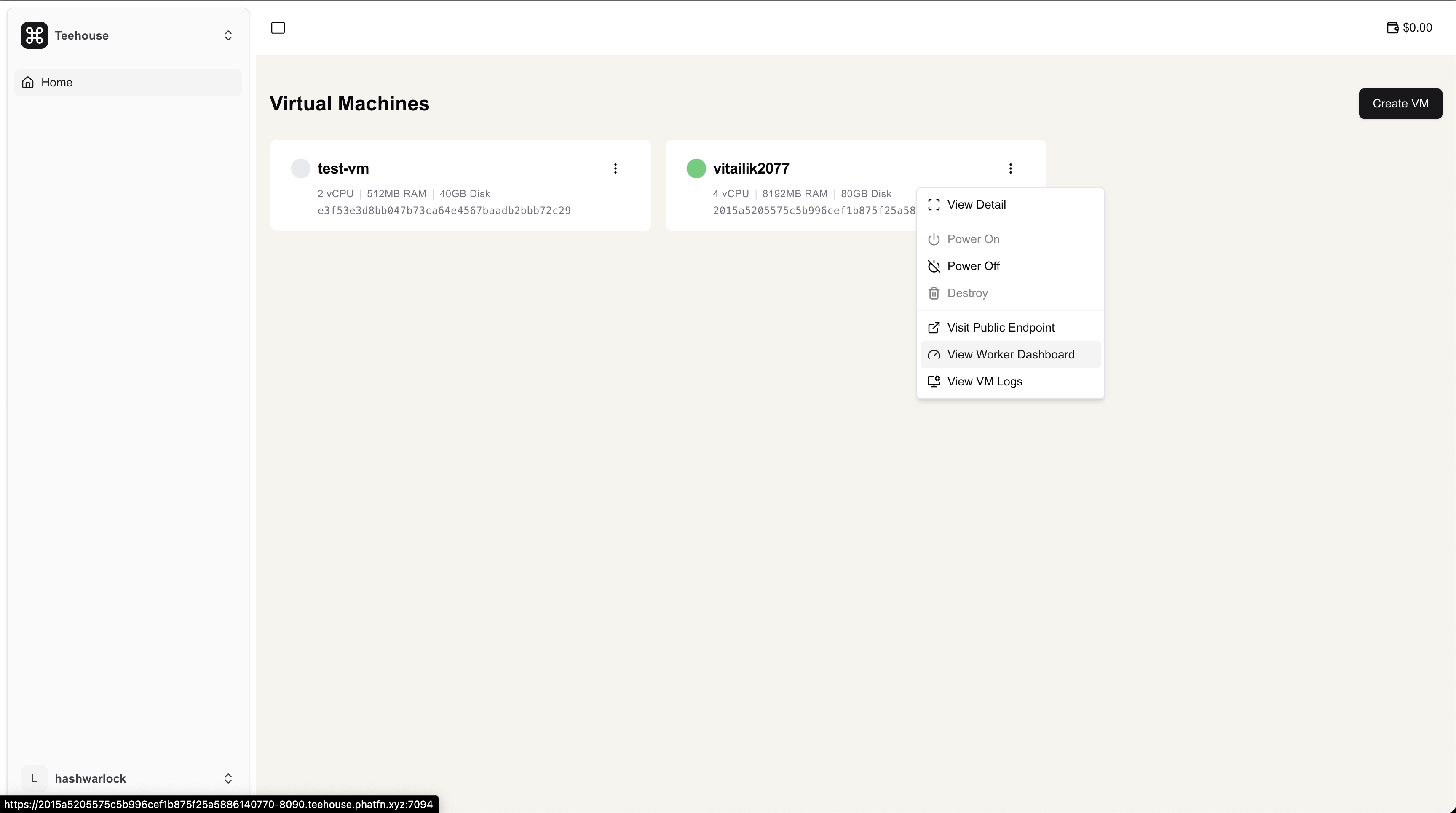Click the test-vm card title

343,168
